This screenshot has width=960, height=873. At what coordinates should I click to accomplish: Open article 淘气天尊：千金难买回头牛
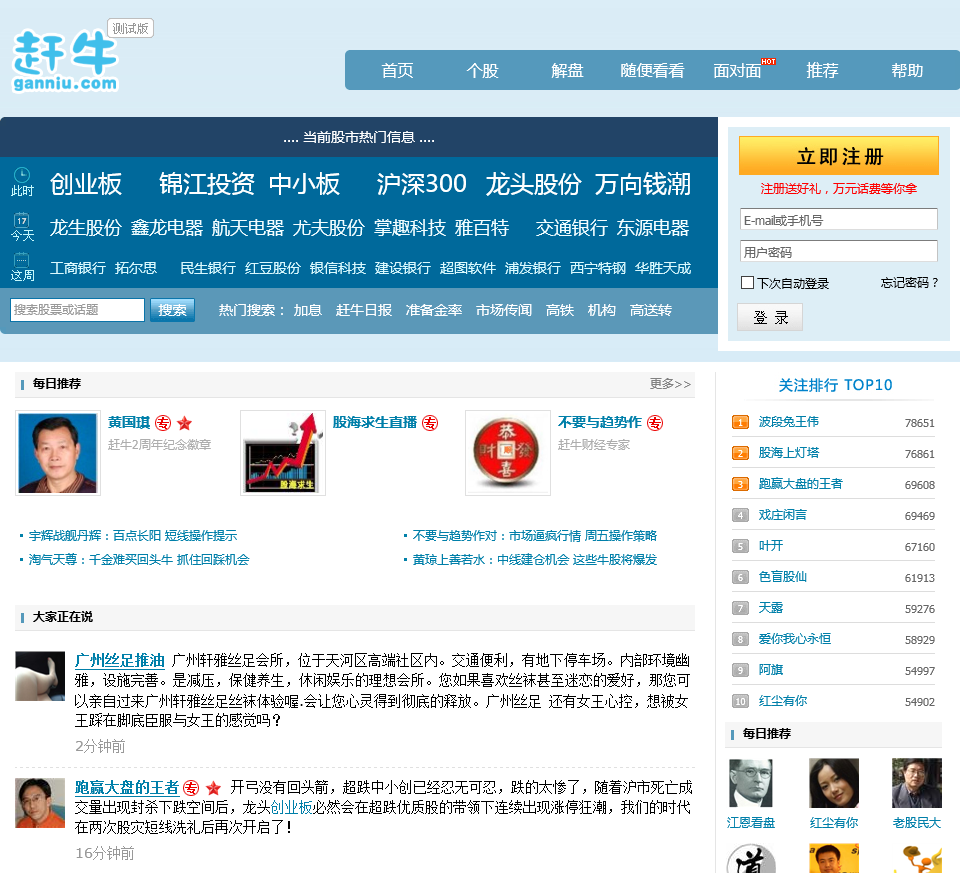point(139,560)
